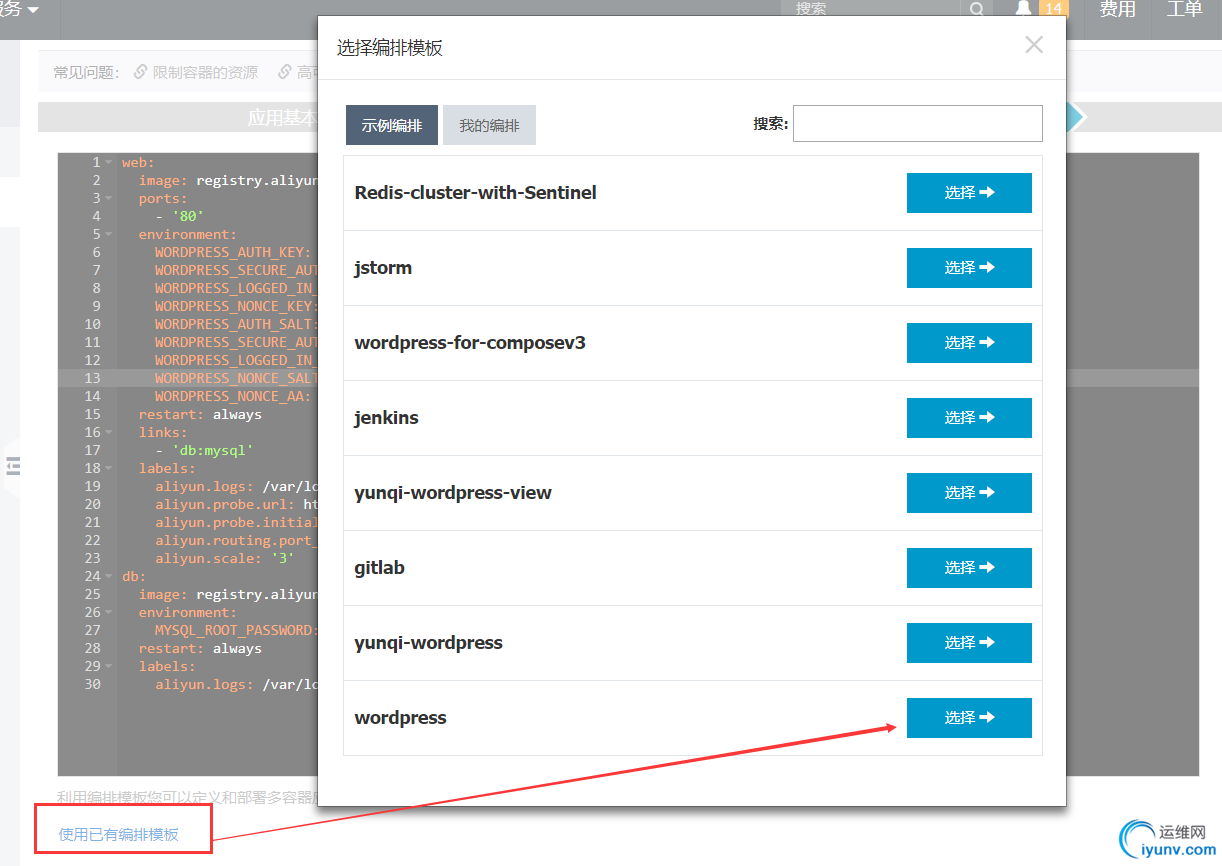Viewport: 1222px width, 866px height.
Task: Switch to the 我的编排 tab
Action: (489, 125)
